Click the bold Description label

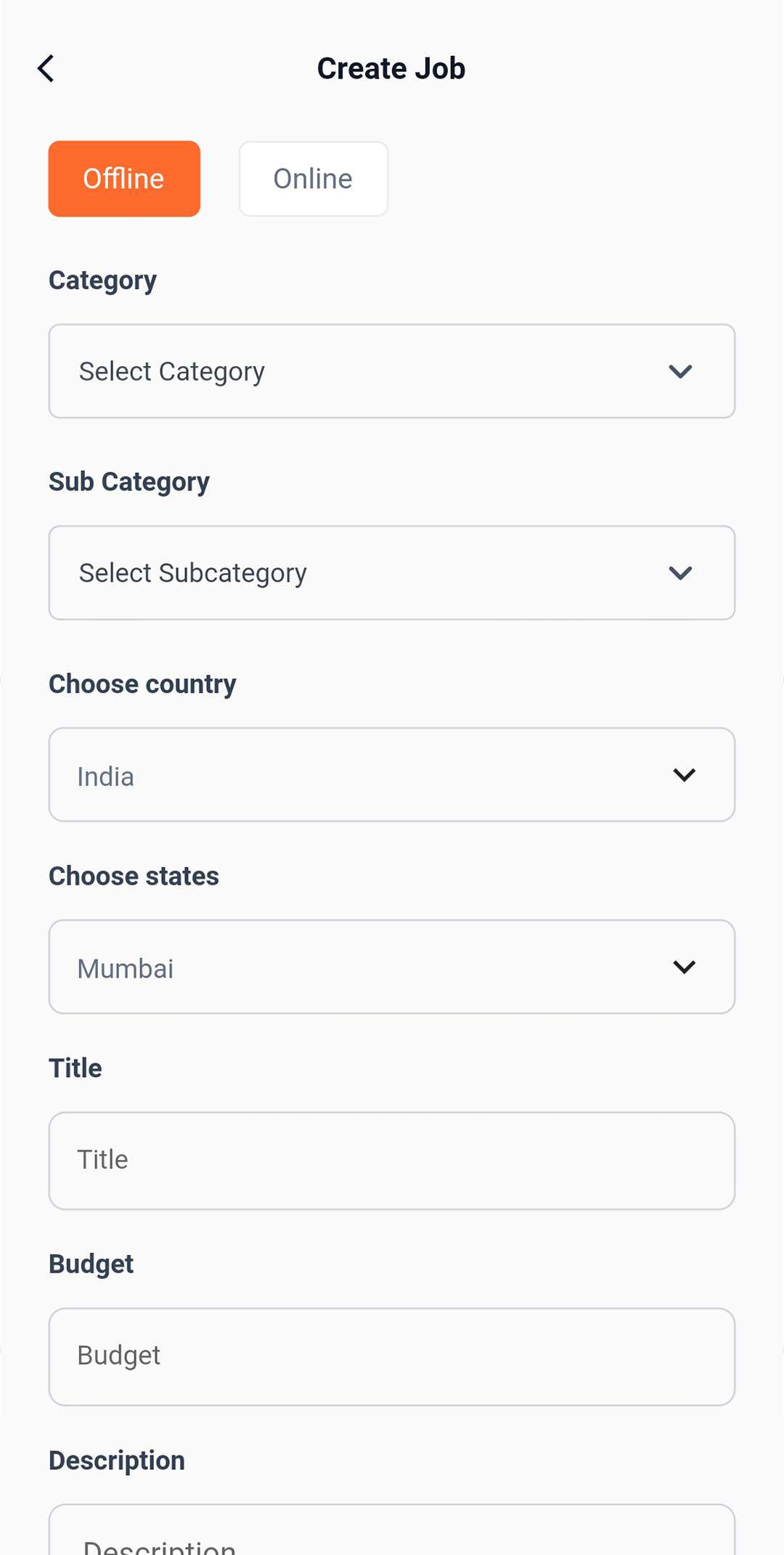[x=117, y=1461]
